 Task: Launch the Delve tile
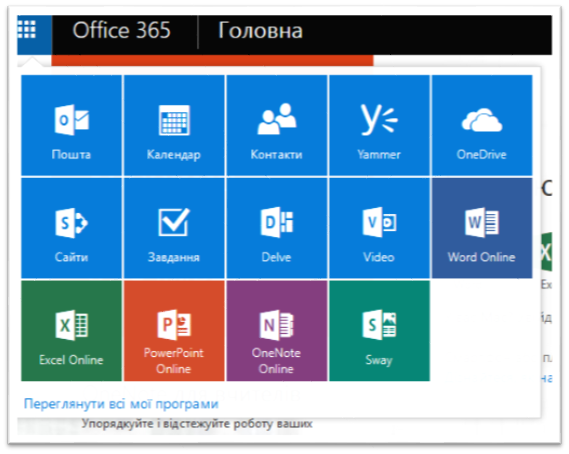[277, 228]
